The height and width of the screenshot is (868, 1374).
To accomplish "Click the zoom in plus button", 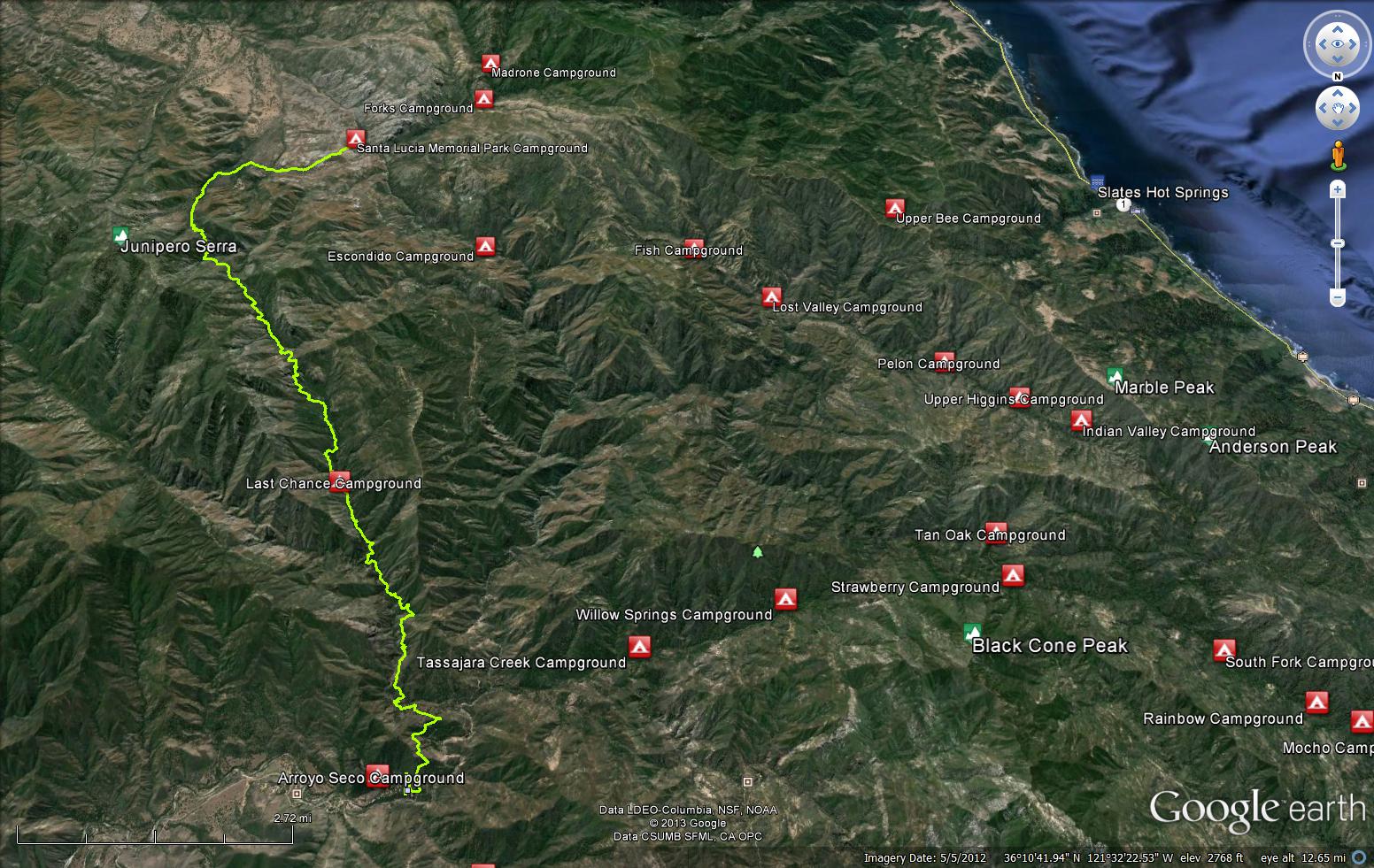I will 1338,189.
